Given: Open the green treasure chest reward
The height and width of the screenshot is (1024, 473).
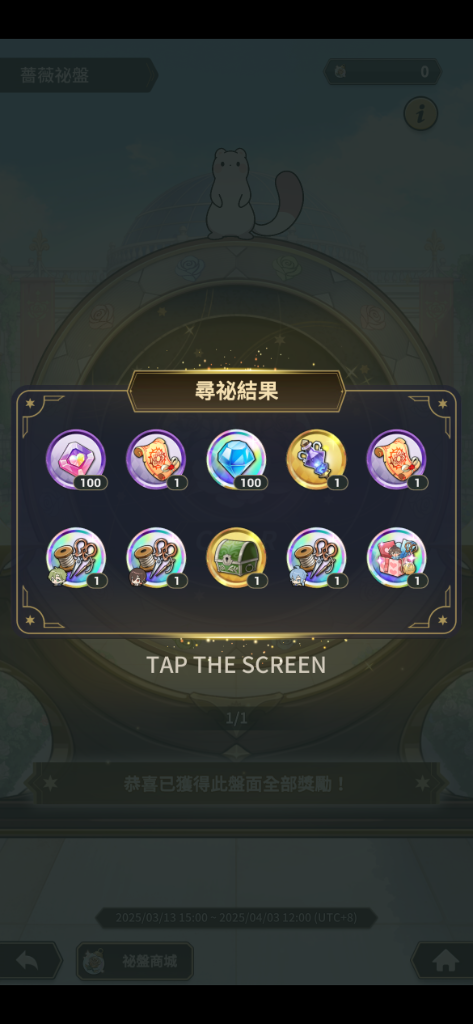Looking at the screenshot, I should [236, 558].
